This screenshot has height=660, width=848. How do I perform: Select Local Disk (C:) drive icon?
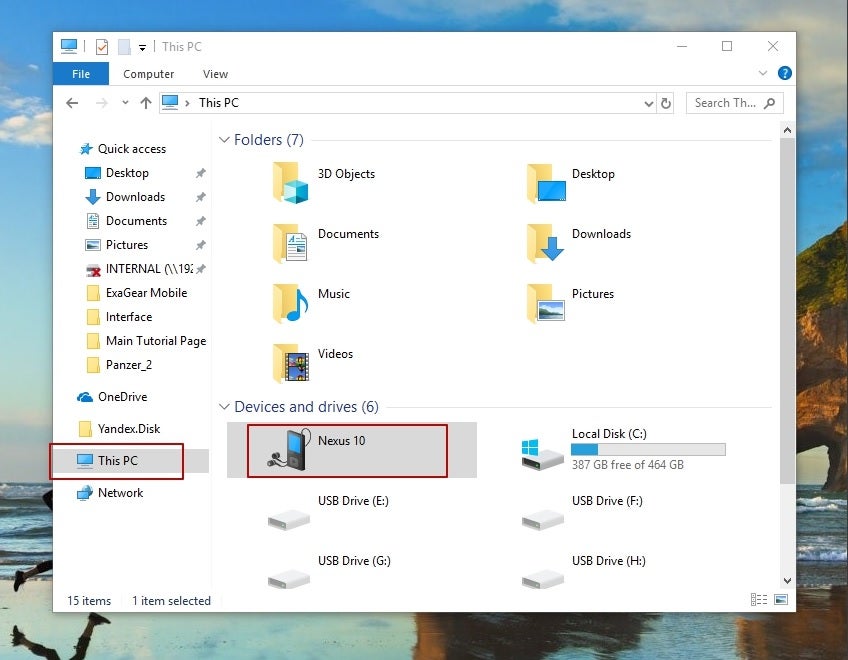(542, 454)
